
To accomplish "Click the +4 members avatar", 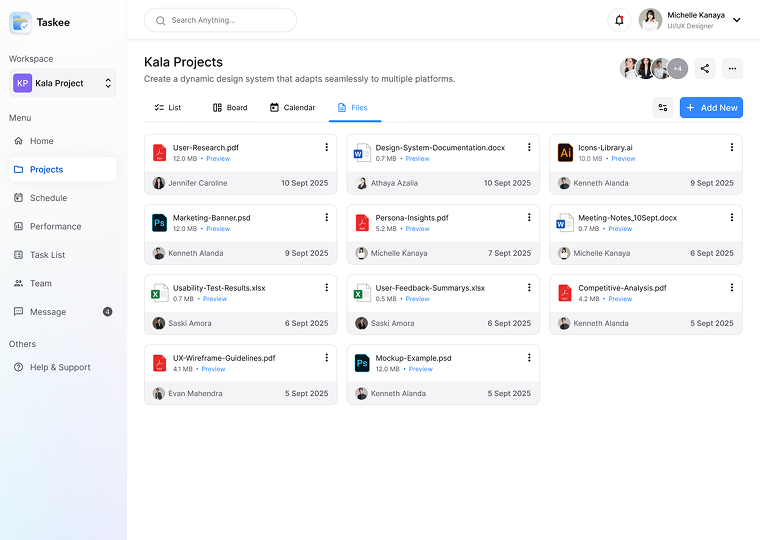I will pyautogui.click(x=678, y=69).
